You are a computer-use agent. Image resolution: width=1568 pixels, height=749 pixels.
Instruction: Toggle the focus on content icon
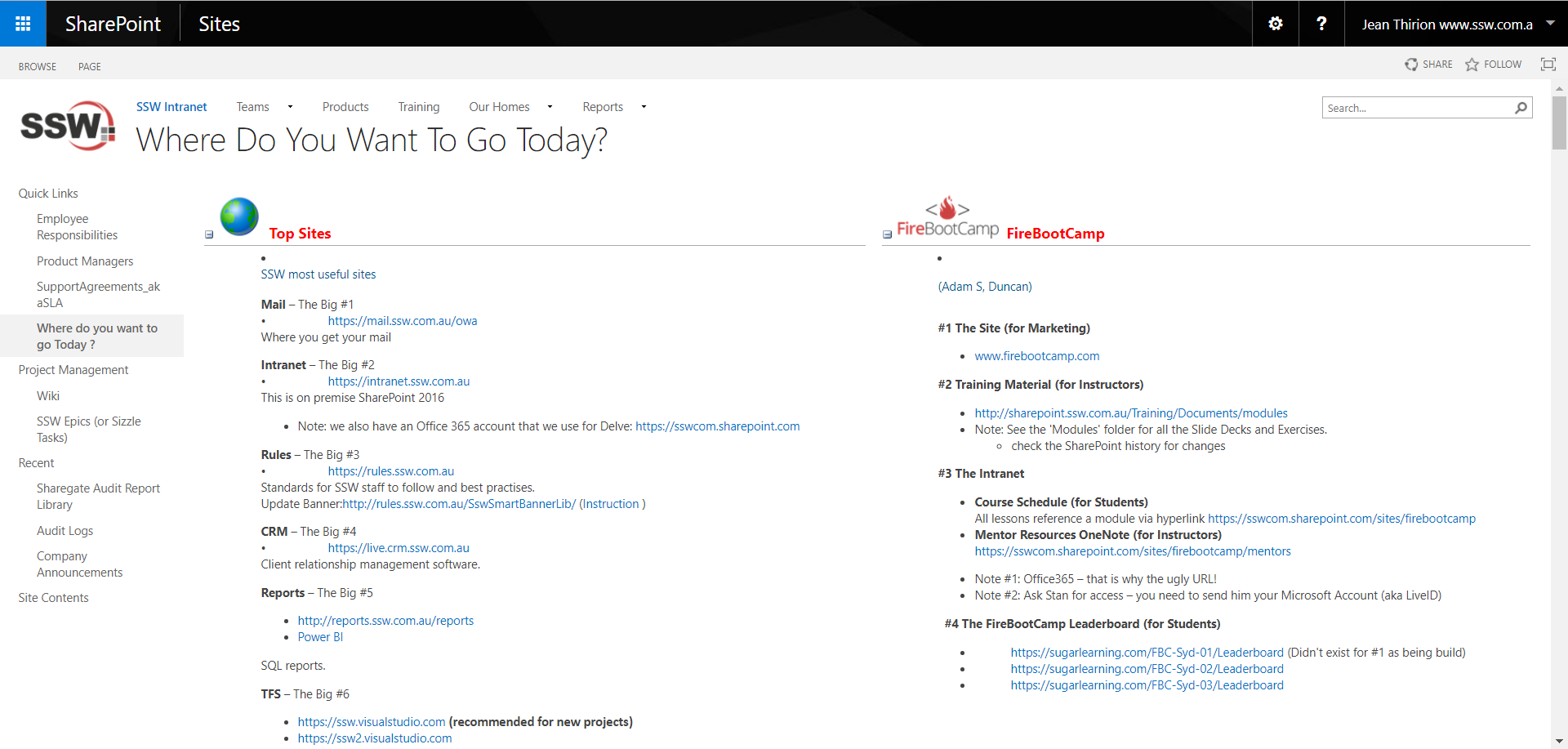[x=1548, y=65]
